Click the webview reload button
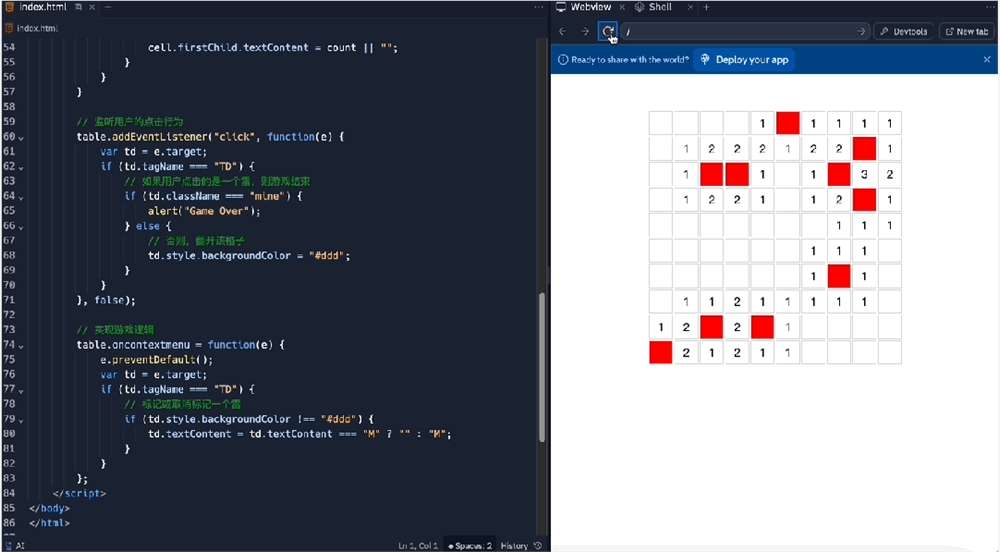Viewport: 1000px width, 552px height. tap(607, 31)
